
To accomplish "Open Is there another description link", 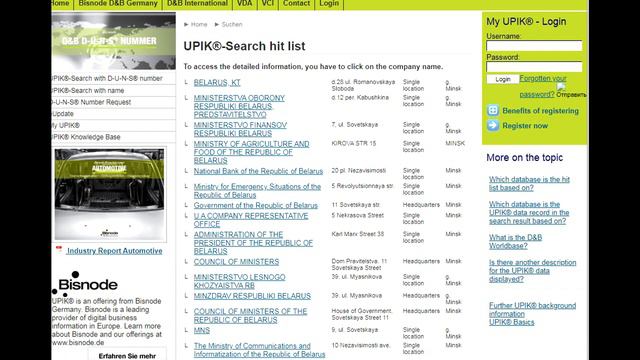I will tap(533, 271).
